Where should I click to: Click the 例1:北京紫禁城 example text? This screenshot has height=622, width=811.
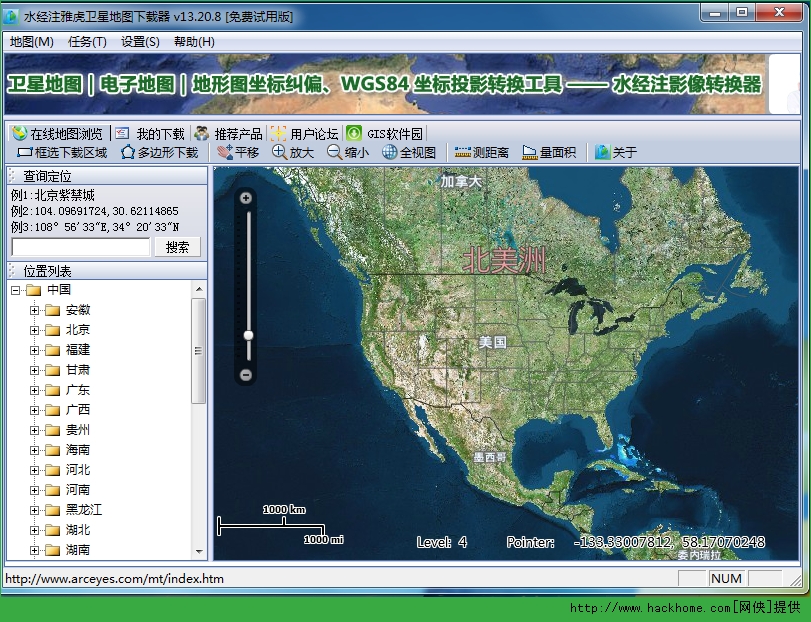[53, 195]
